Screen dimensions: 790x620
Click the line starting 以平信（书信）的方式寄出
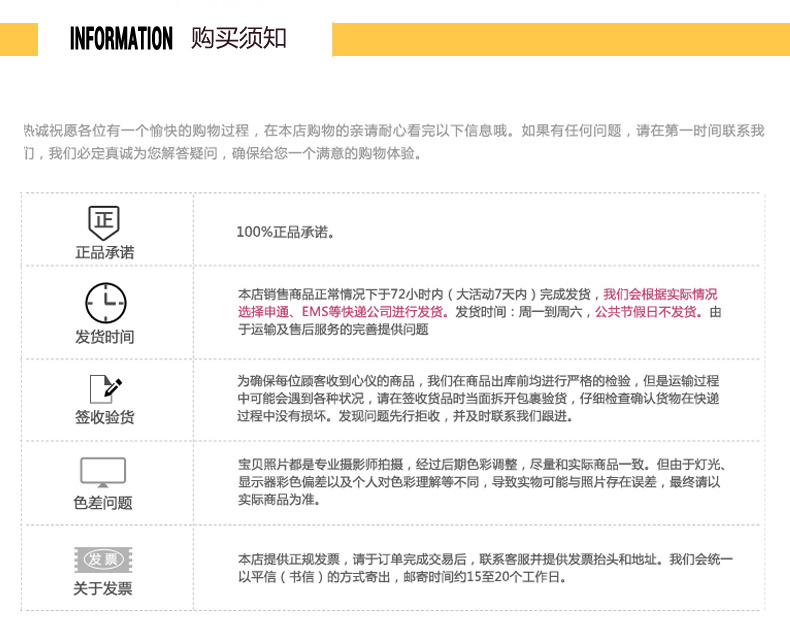coord(402,577)
